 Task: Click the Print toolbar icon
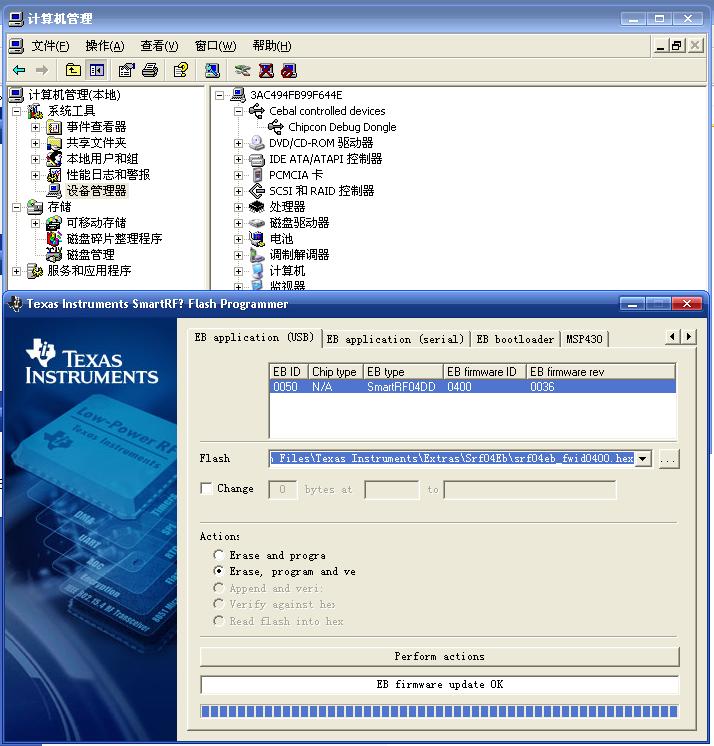(x=150, y=70)
